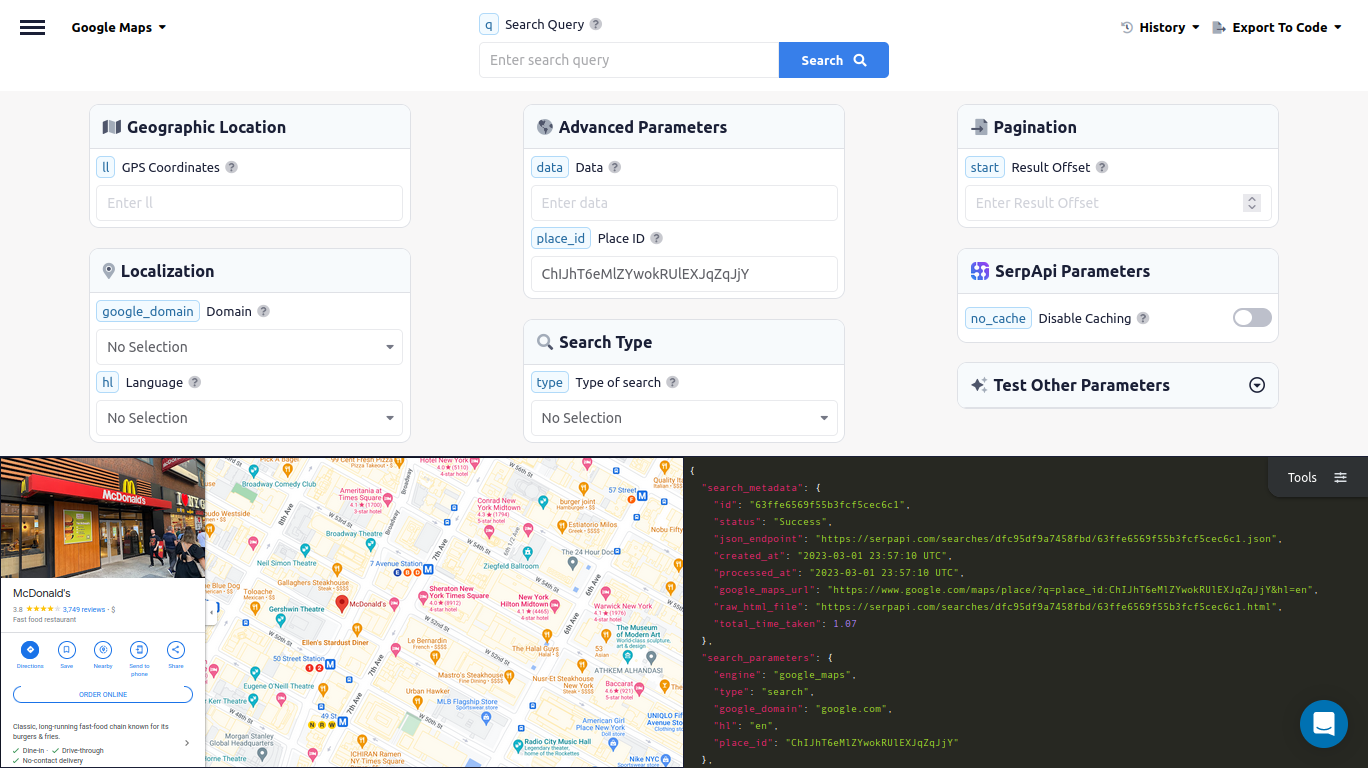Open the History menu
The height and width of the screenshot is (768, 1368).
coord(1160,27)
